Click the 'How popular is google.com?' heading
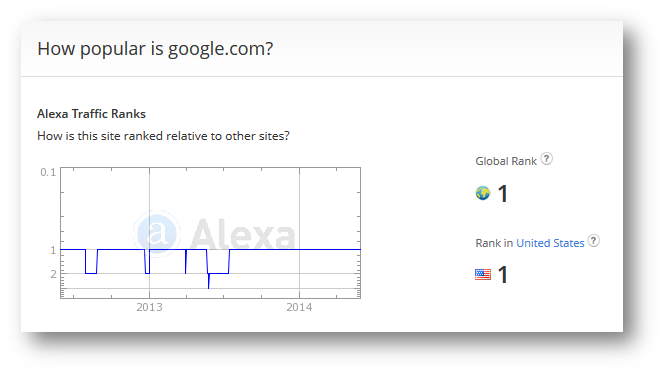The image size is (665, 374). [155, 49]
